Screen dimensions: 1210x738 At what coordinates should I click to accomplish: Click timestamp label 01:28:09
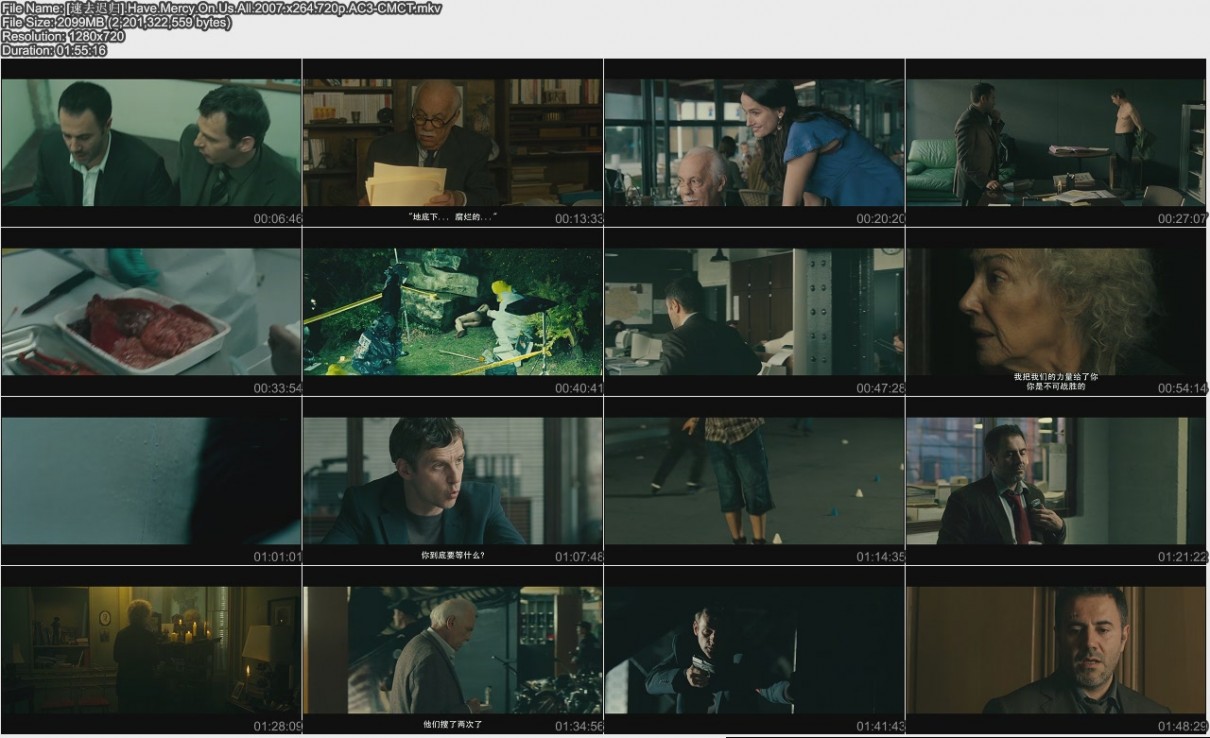pyautogui.click(x=277, y=726)
